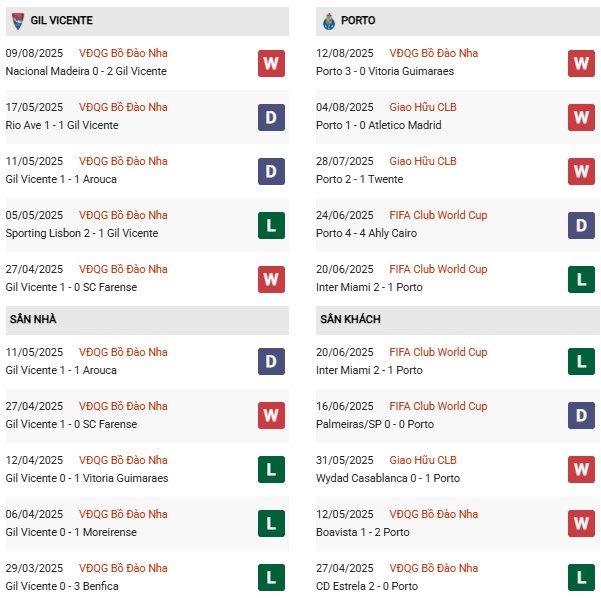Select the SÂN NHÀ section header
Viewport: 601px width, 598px height.
point(35,320)
